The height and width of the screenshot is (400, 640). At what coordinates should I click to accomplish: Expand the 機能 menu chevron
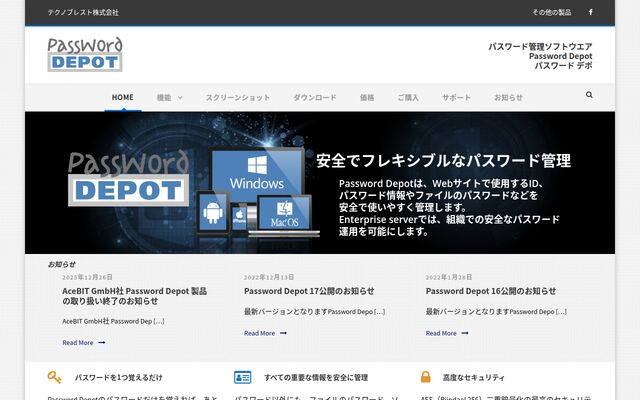[180, 98]
